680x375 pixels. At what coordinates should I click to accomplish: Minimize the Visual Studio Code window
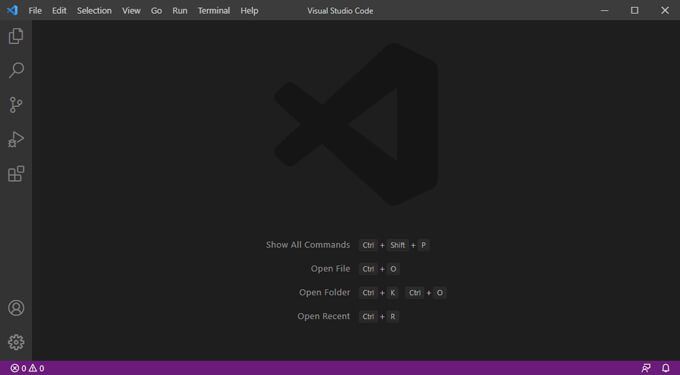click(x=604, y=10)
